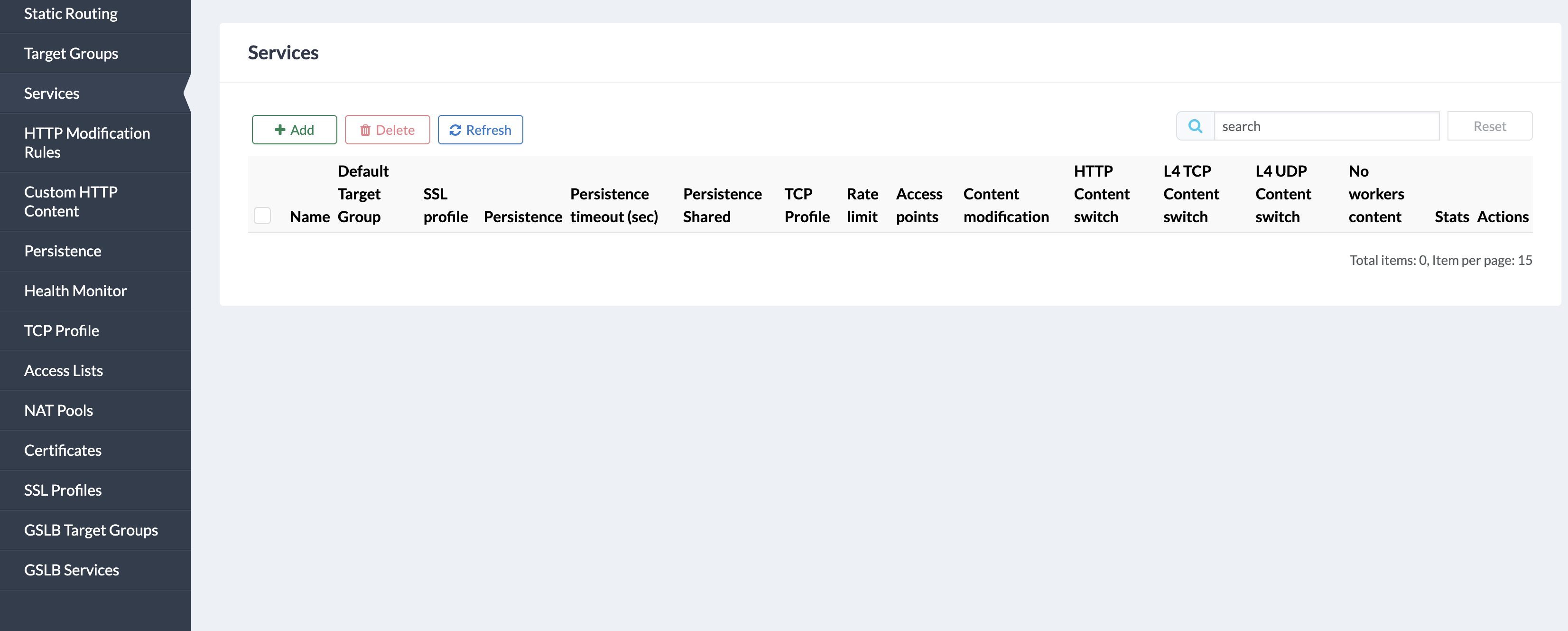Navigate to TCP Profile in sidebar
This screenshot has height=631, width=1568.
[x=62, y=331]
